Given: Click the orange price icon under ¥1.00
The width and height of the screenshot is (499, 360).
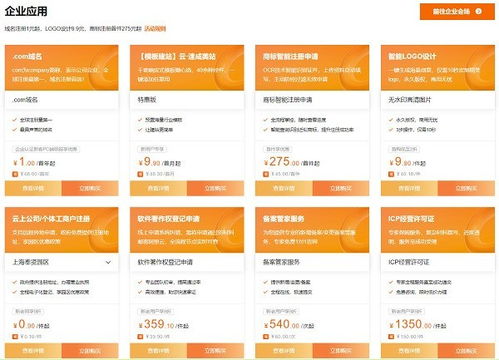Looking at the screenshot, I should coord(15,174).
